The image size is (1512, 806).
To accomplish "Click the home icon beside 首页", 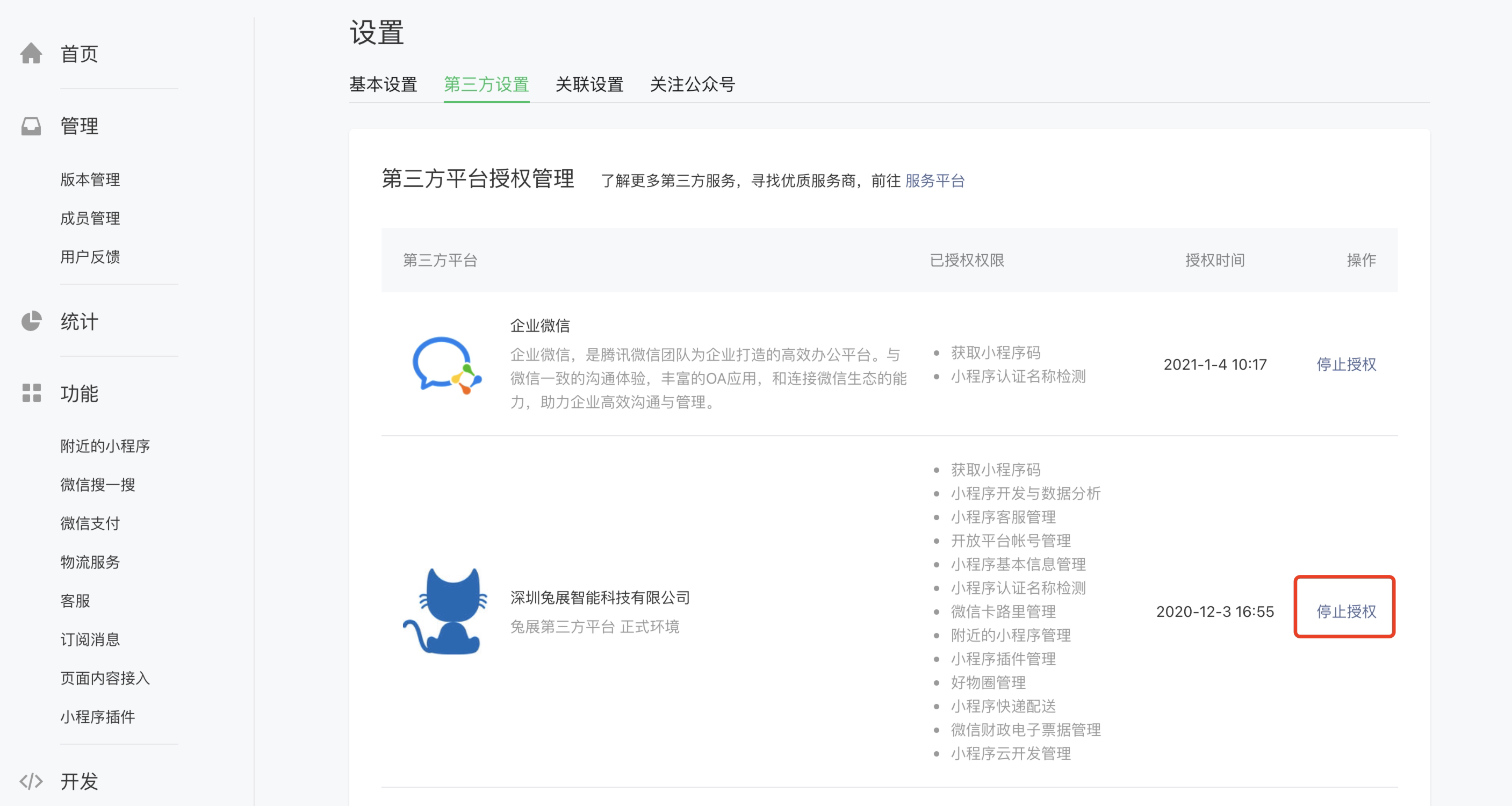I will [x=31, y=53].
